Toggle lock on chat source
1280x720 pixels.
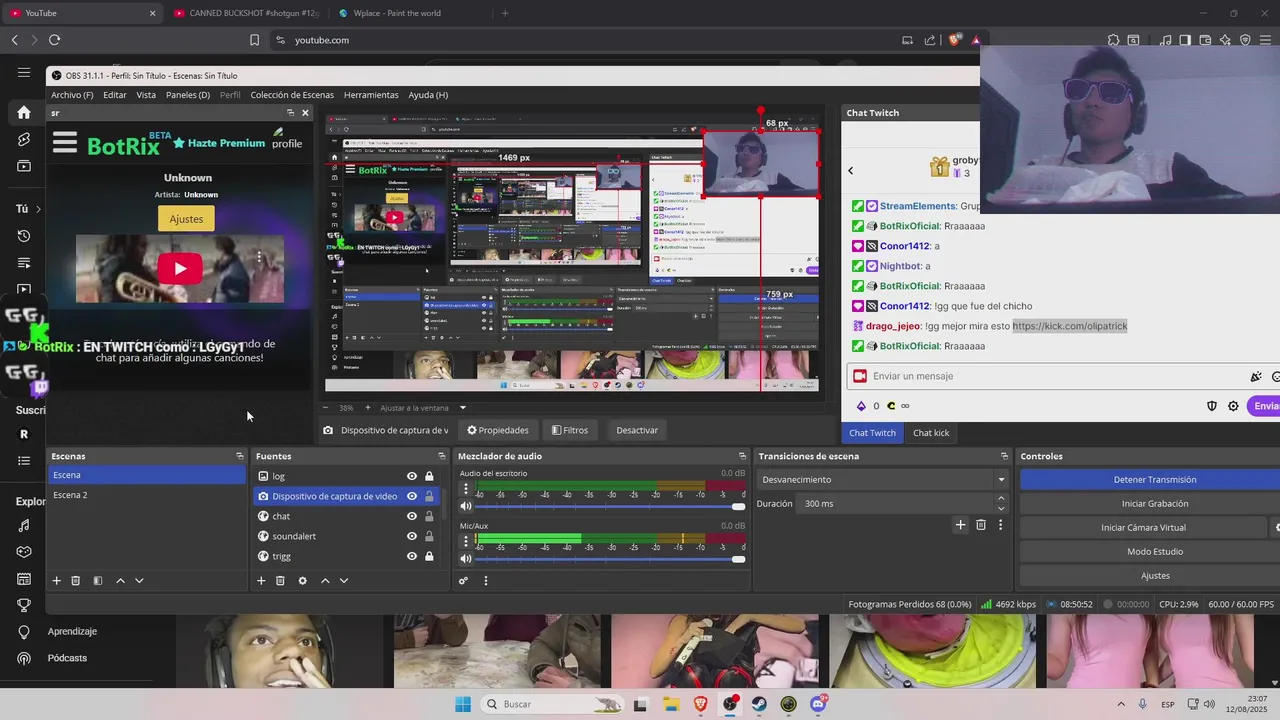coord(430,516)
